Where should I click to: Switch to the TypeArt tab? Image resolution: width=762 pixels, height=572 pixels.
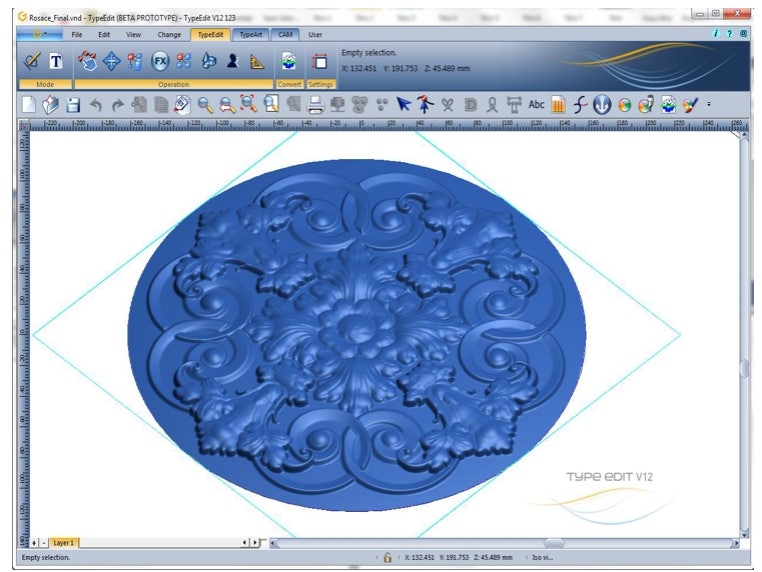click(251, 35)
